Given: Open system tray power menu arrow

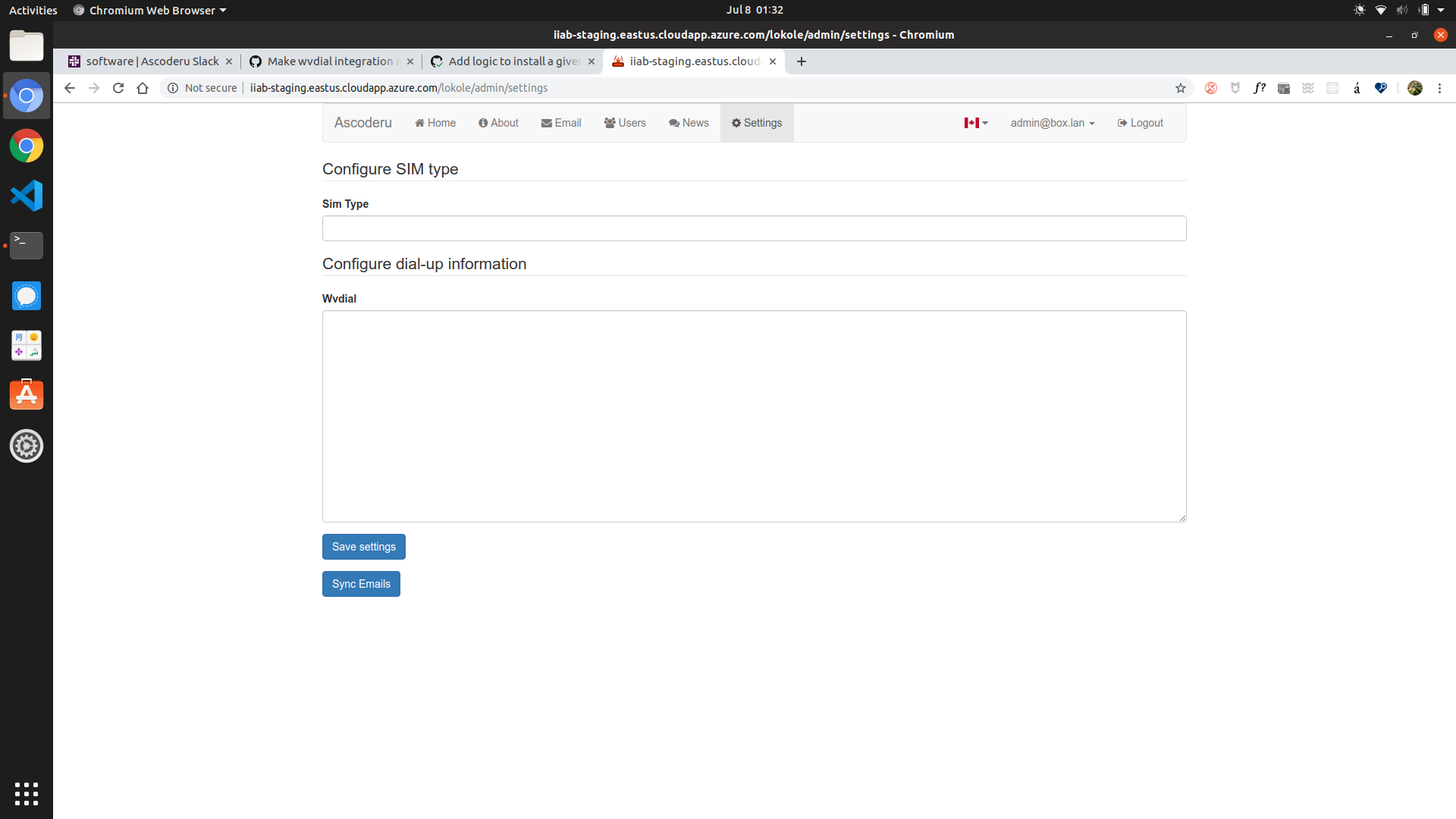Looking at the screenshot, I should pyautogui.click(x=1441, y=11).
